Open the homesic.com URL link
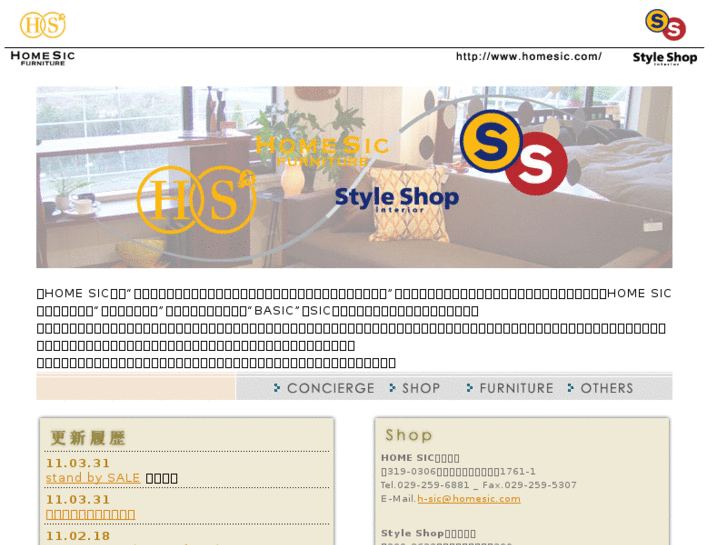The height and width of the screenshot is (545, 727). click(529, 57)
